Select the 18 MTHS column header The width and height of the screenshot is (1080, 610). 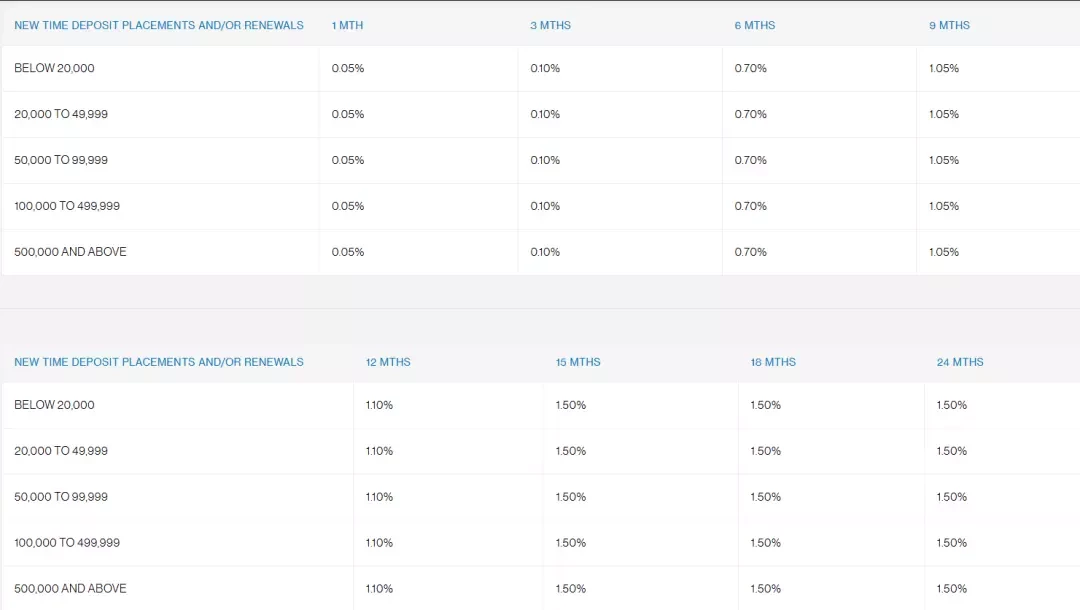pyautogui.click(x=773, y=362)
